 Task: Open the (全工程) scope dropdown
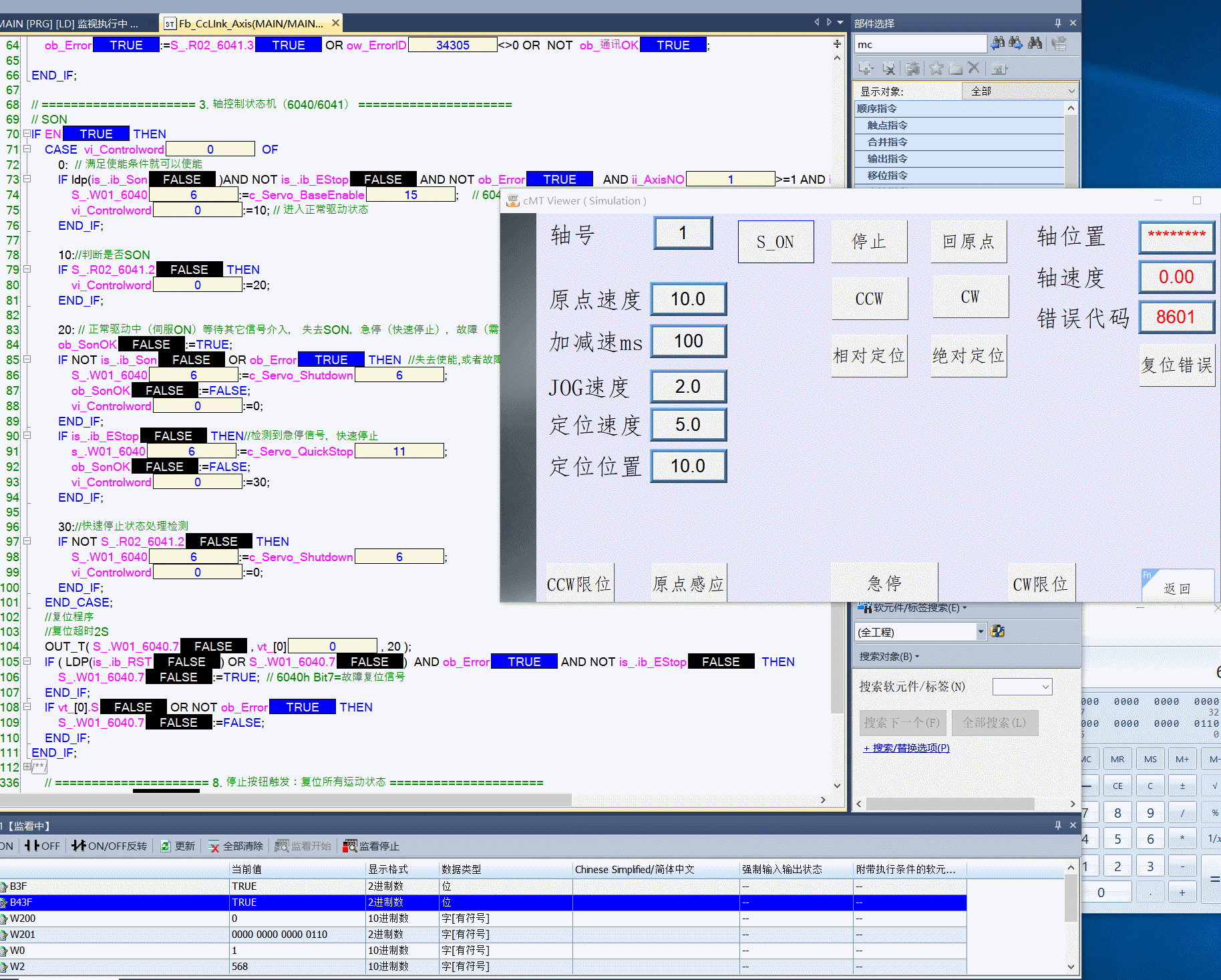(981, 631)
